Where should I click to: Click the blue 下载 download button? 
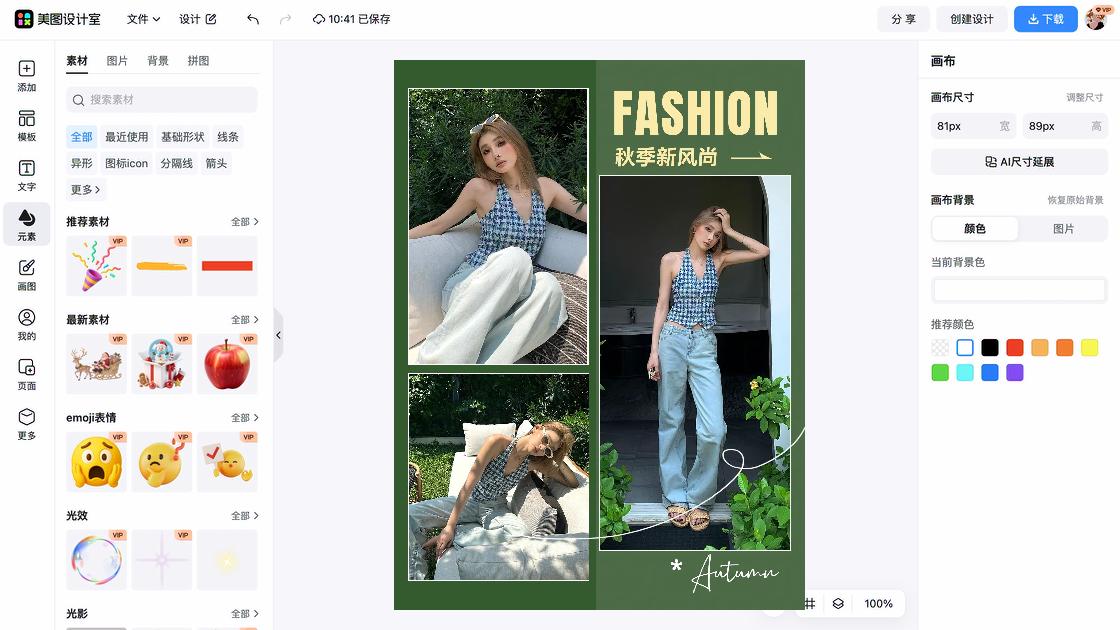click(x=1046, y=19)
